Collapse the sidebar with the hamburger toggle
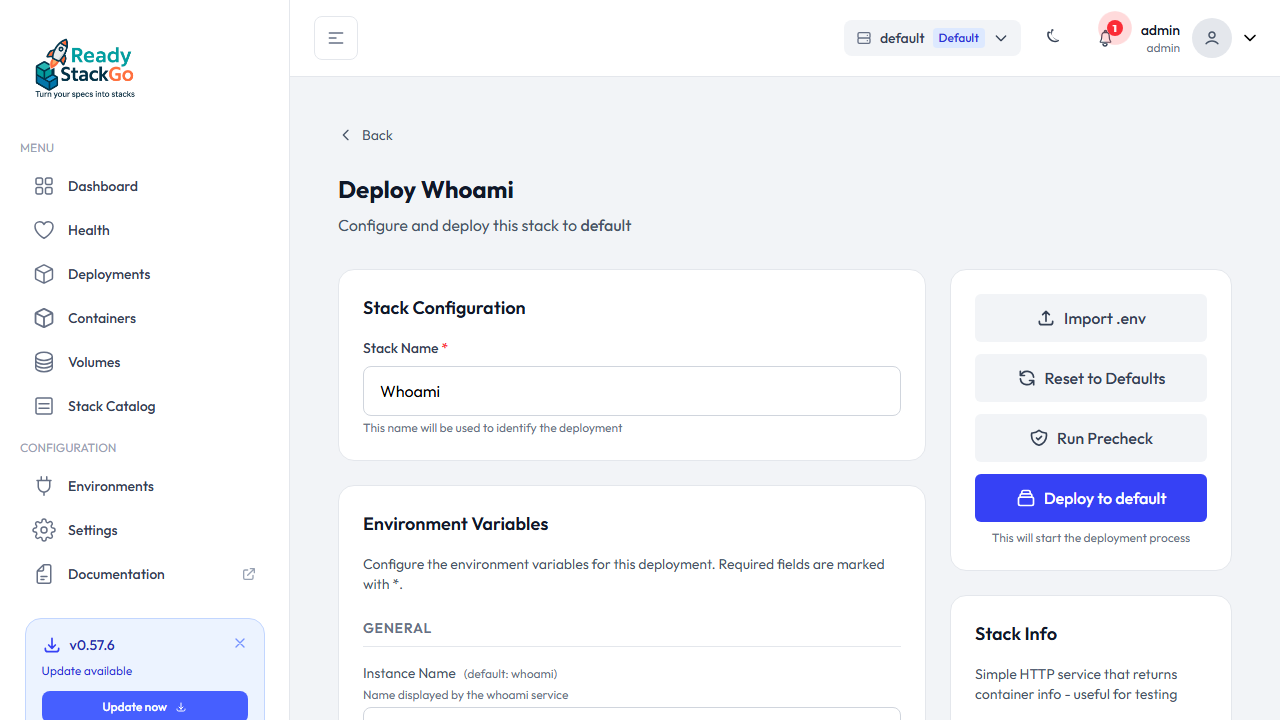 coord(335,37)
